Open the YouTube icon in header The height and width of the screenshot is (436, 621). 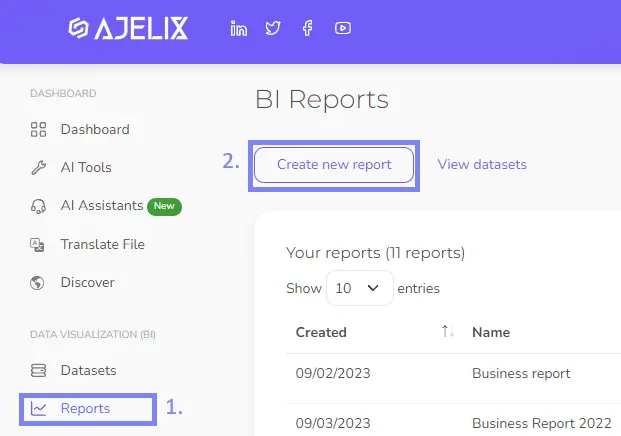point(343,28)
